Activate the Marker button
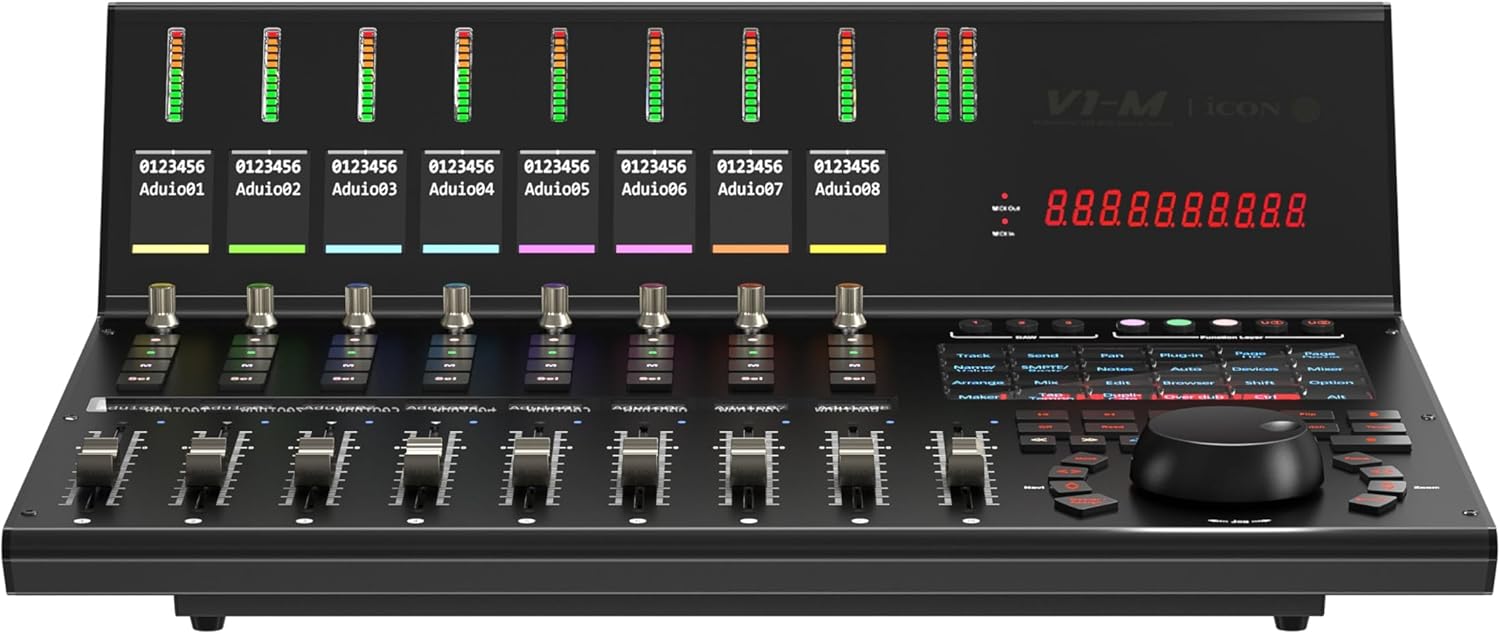The image size is (1500, 634). tap(980, 396)
